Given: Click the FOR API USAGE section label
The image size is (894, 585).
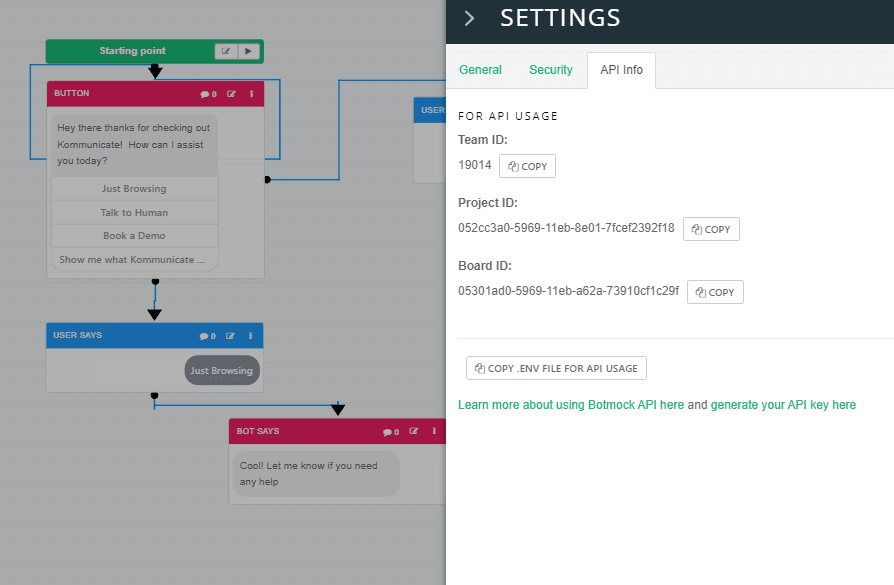Looking at the screenshot, I should coord(508,116).
